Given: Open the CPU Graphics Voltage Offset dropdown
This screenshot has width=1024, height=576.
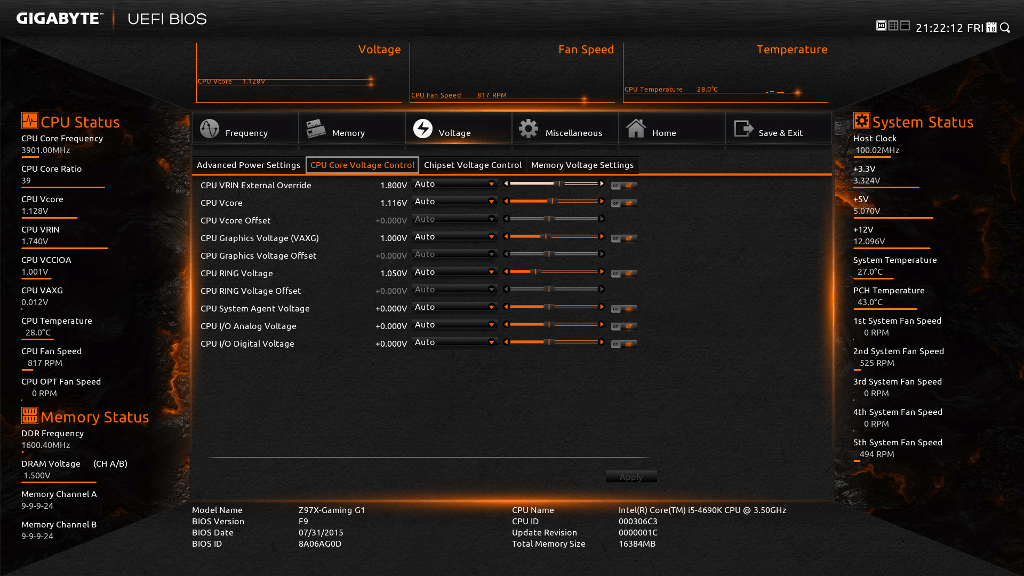Looking at the screenshot, I should point(455,255).
